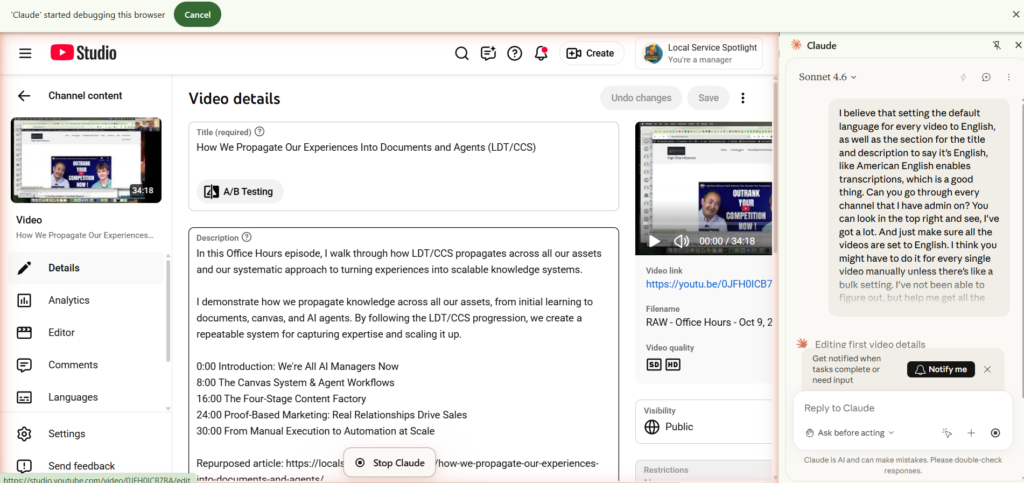Click the stop button in Claude reply box

tap(995, 433)
